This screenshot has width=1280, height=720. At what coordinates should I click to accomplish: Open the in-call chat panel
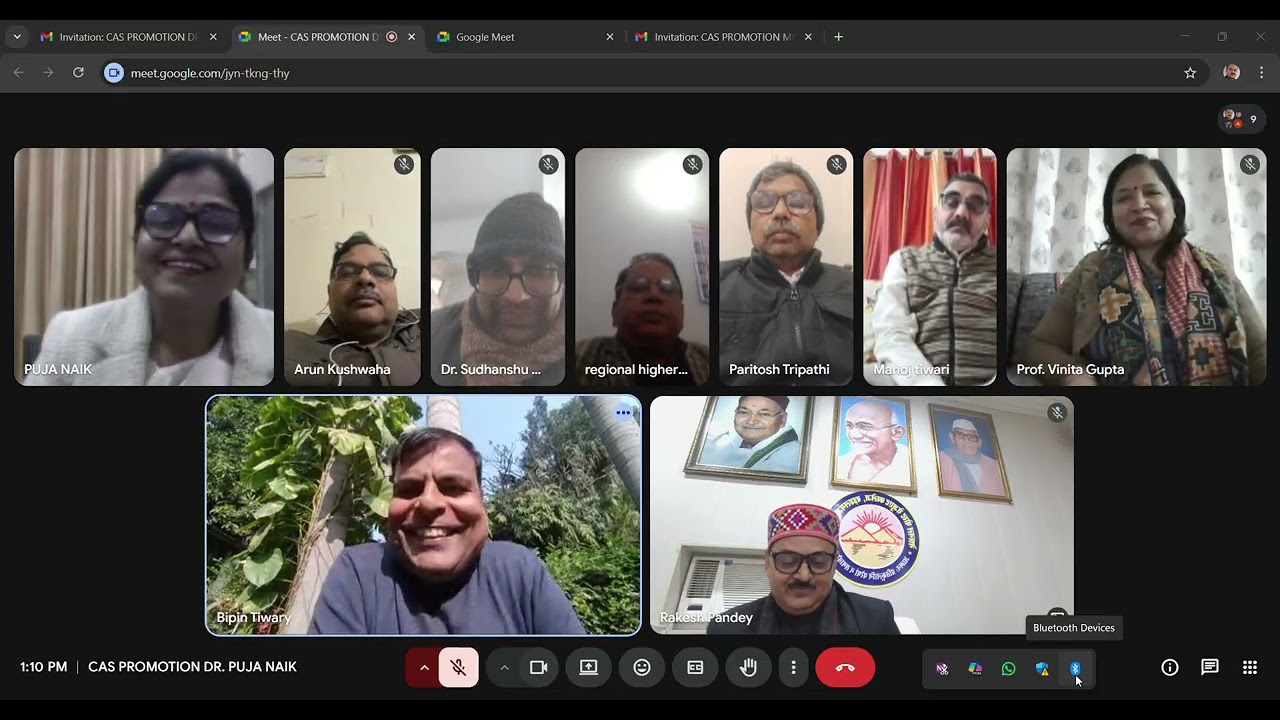click(1210, 667)
